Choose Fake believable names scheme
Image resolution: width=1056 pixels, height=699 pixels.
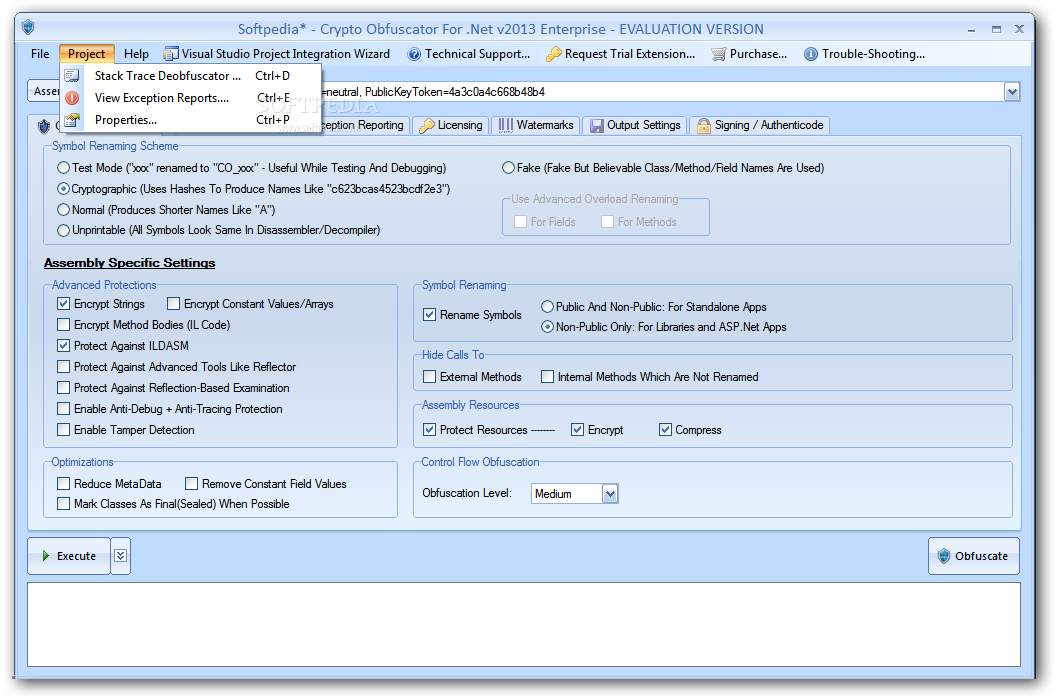click(508, 168)
